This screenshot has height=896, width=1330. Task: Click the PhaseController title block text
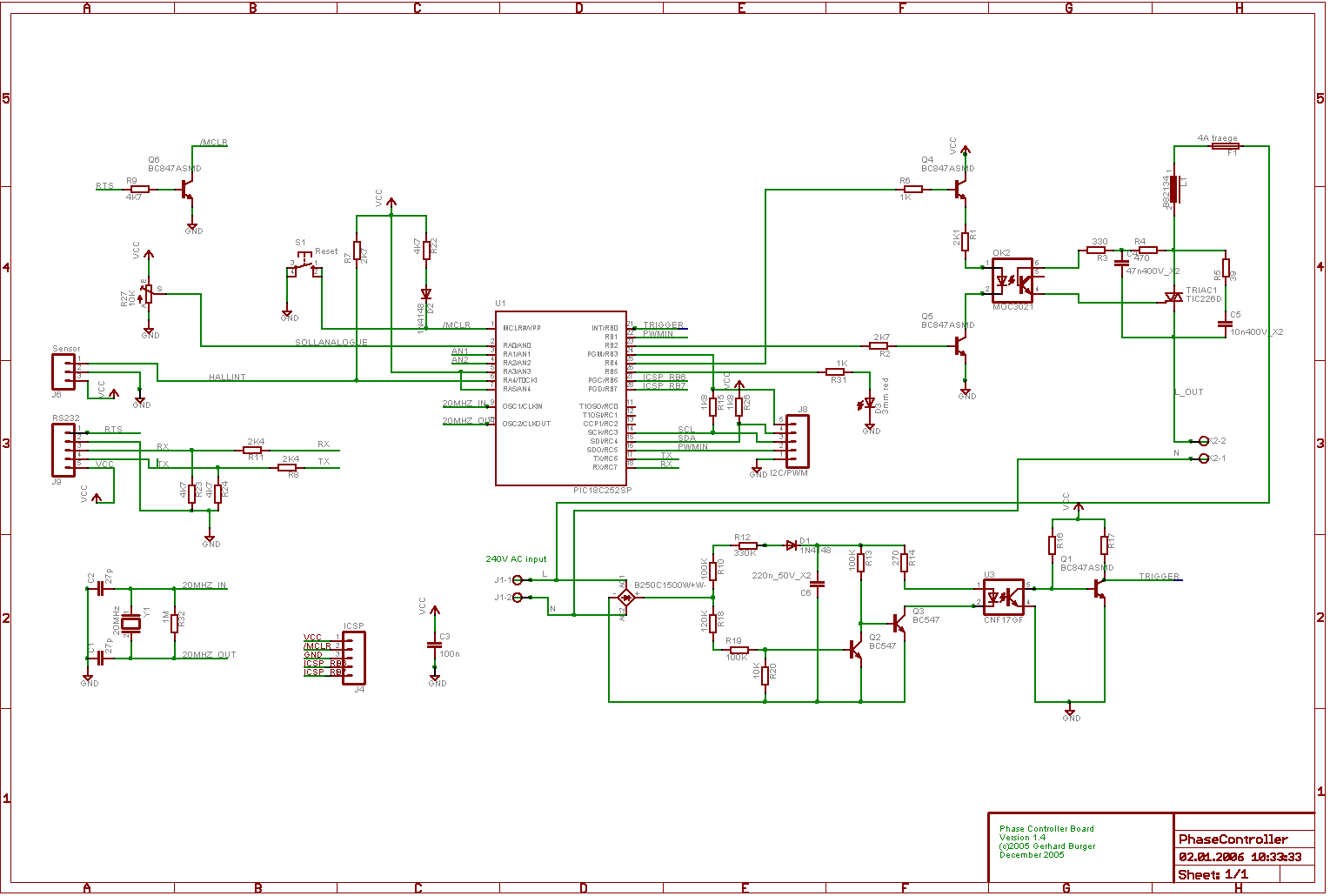pyautogui.click(x=1233, y=839)
